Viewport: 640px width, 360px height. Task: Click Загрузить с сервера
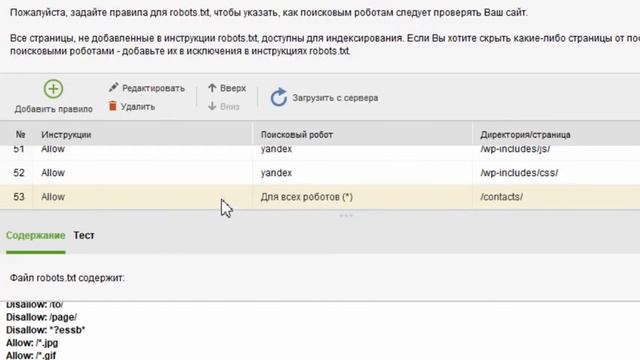click(324, 98)
